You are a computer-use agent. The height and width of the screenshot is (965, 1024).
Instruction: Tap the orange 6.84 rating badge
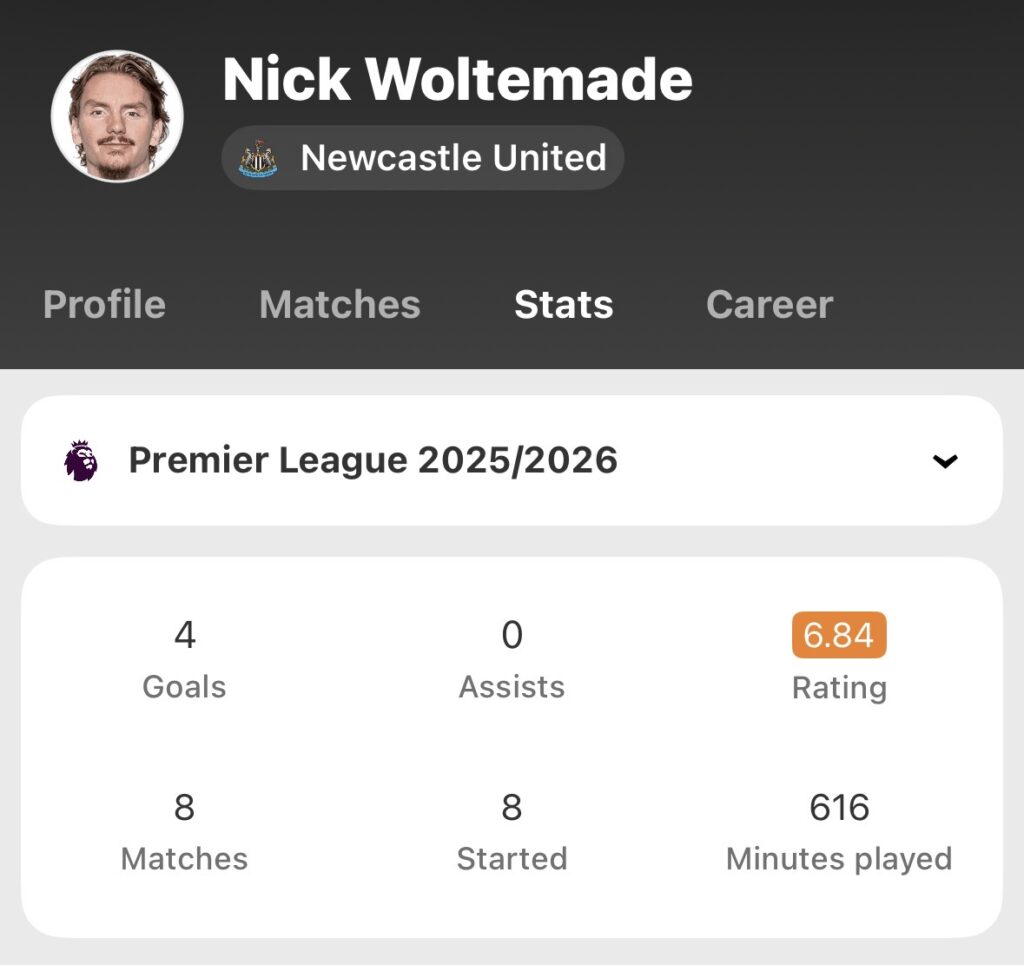coord(839,635)
